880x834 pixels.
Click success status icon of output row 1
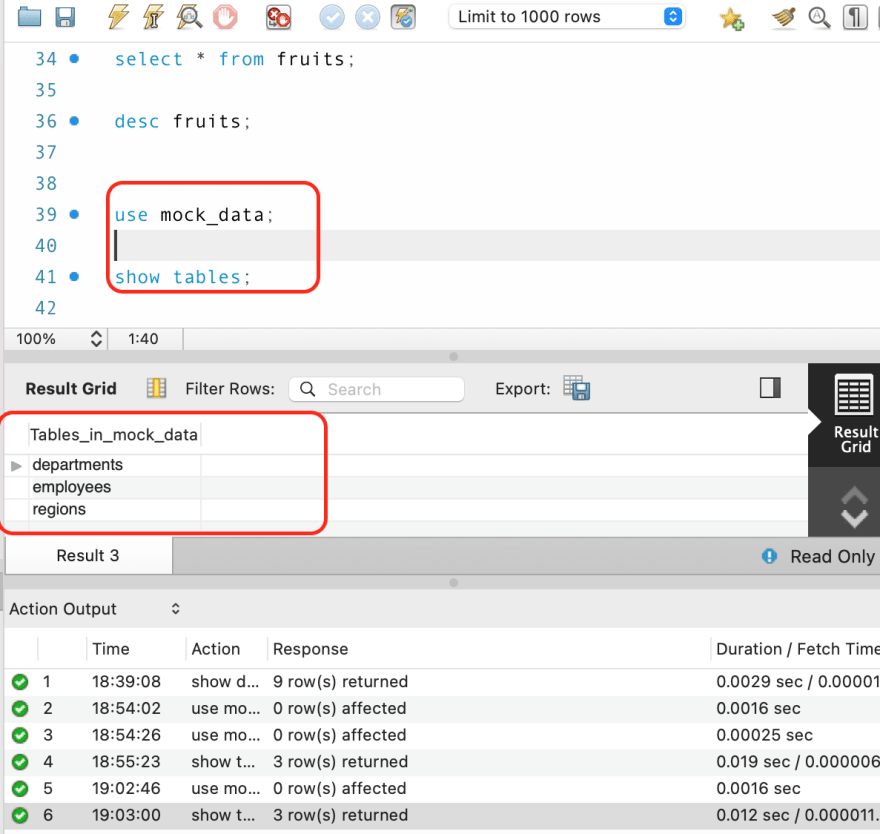point(20,682)
